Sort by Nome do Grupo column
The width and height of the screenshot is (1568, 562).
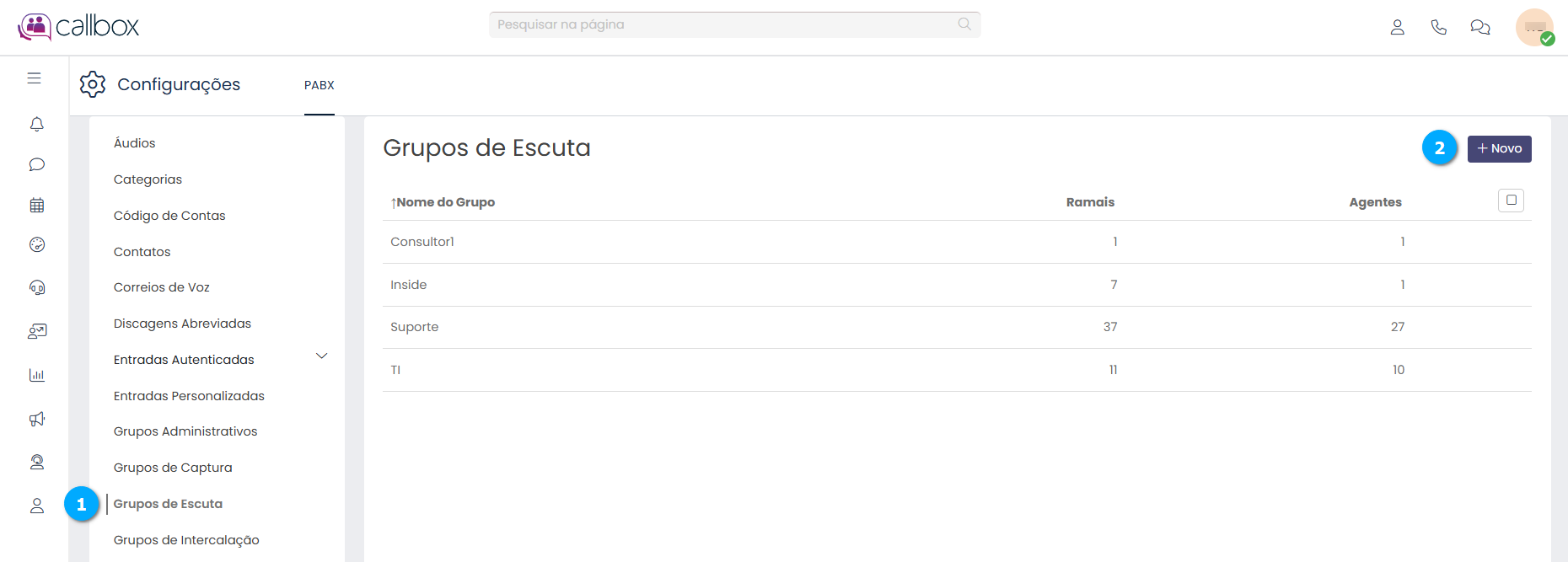(x=445, y=202)
